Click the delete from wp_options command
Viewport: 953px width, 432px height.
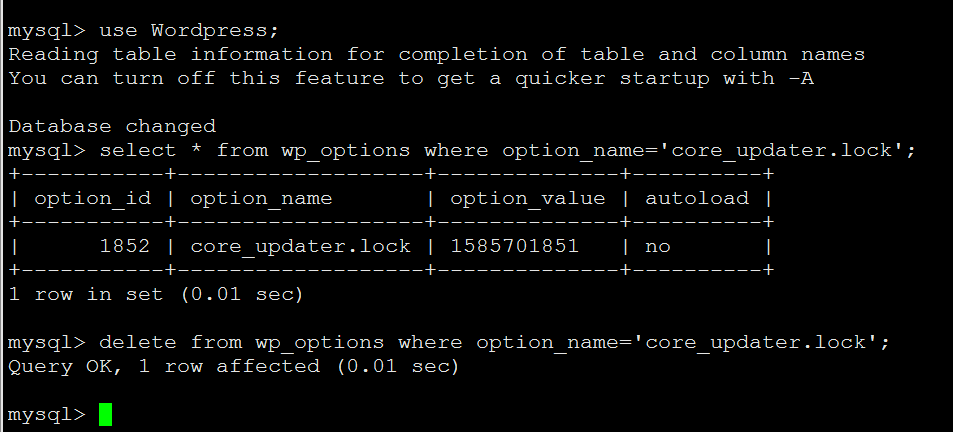[x=494, y=343]
